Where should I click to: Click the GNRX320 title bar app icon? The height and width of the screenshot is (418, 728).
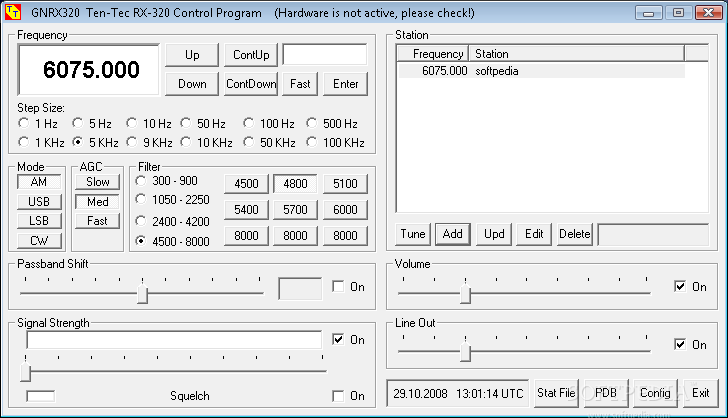click(x=13, y=13)
